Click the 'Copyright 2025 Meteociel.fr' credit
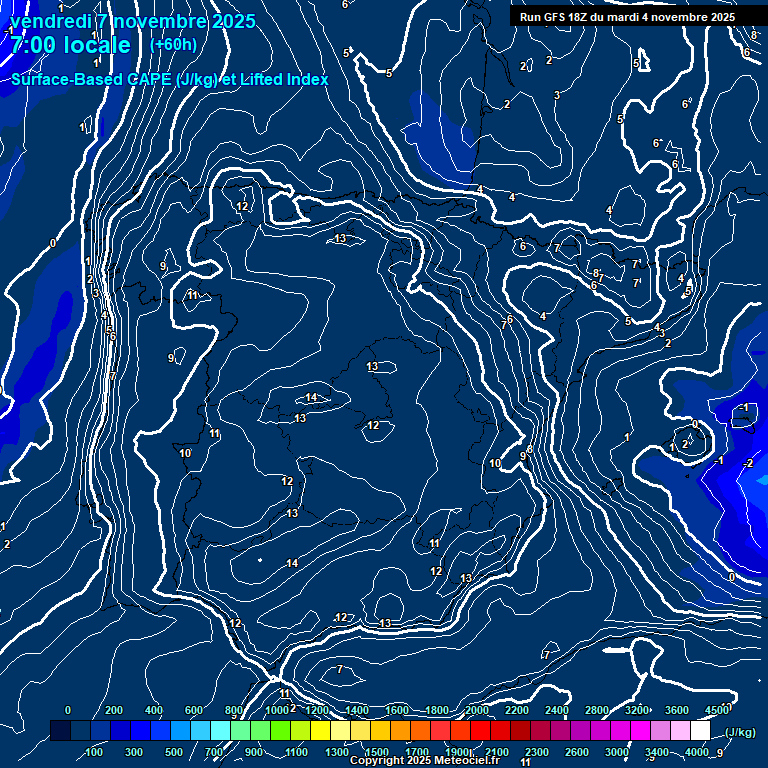This screenshot has width=768, height=768. (x=425, y=760)
